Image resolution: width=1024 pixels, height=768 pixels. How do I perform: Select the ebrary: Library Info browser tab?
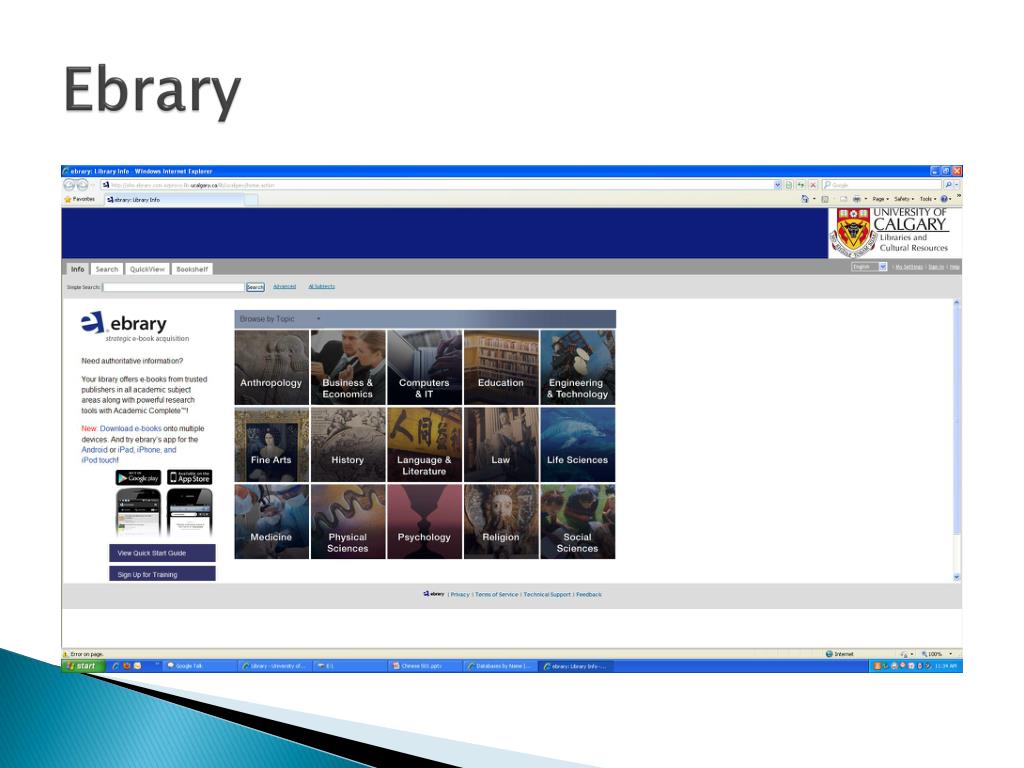click(x=175, y=200)
